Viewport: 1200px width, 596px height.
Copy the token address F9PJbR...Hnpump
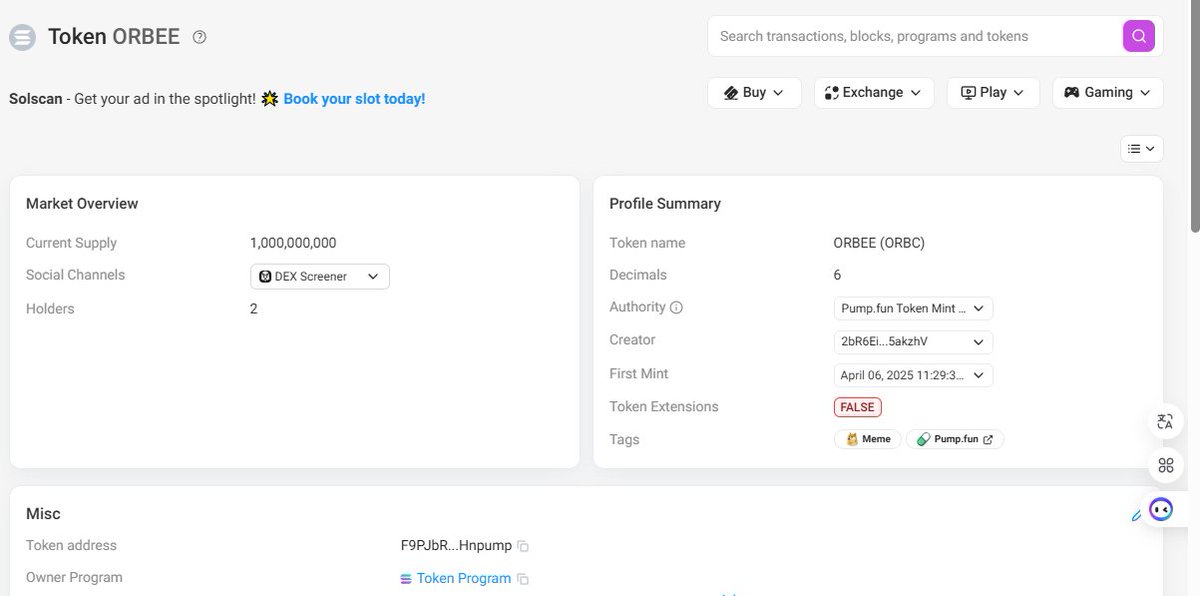tap(523, 546)
